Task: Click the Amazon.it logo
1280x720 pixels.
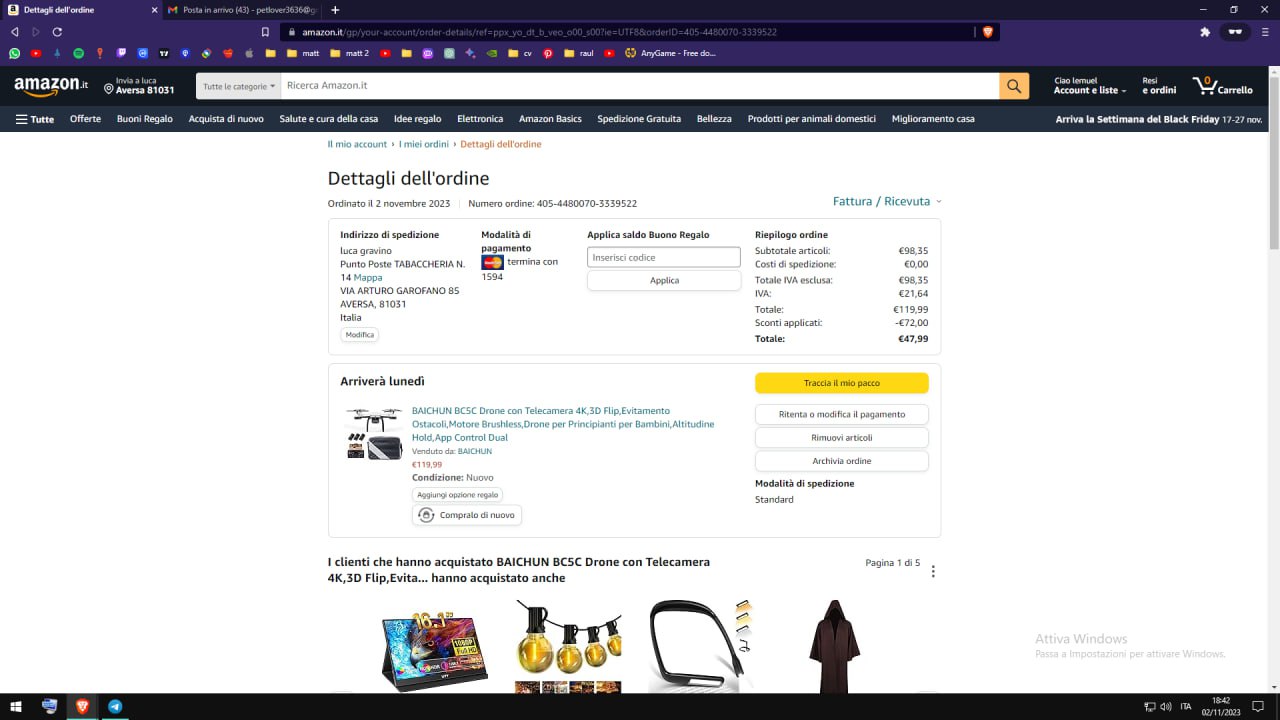Action: pos(51,86)
